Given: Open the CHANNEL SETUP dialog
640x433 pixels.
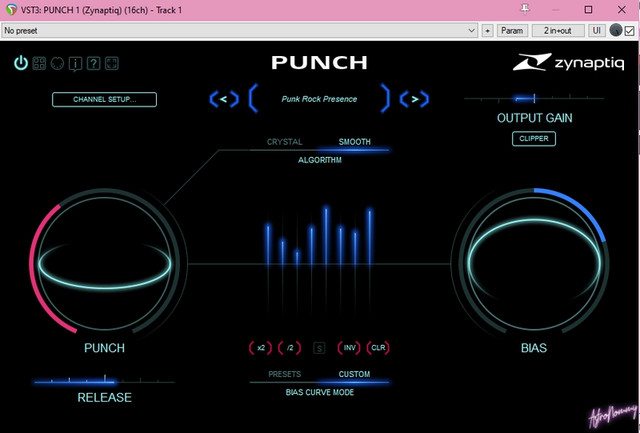Looking at the screenshot, I should coord(104,99).
